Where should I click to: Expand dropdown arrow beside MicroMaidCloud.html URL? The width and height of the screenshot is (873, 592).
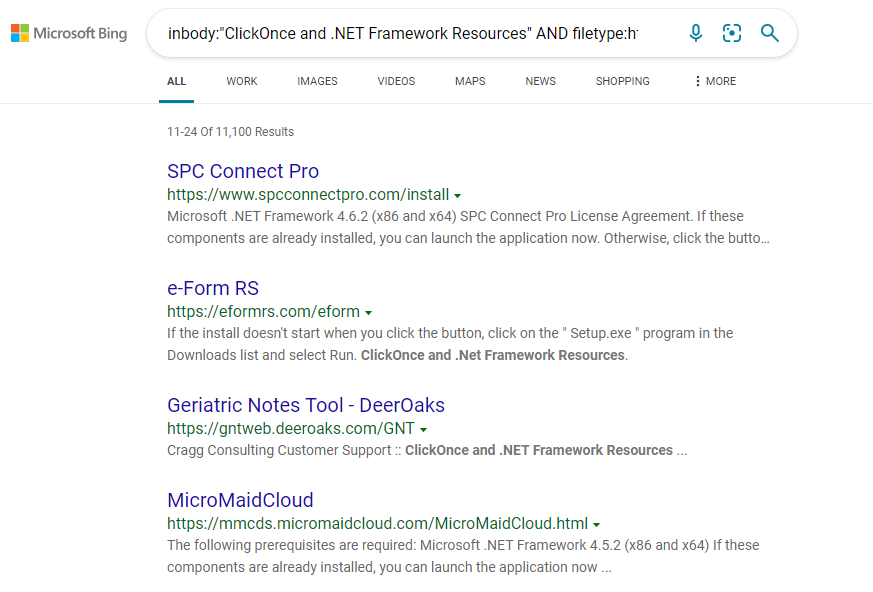pos(597,524)
